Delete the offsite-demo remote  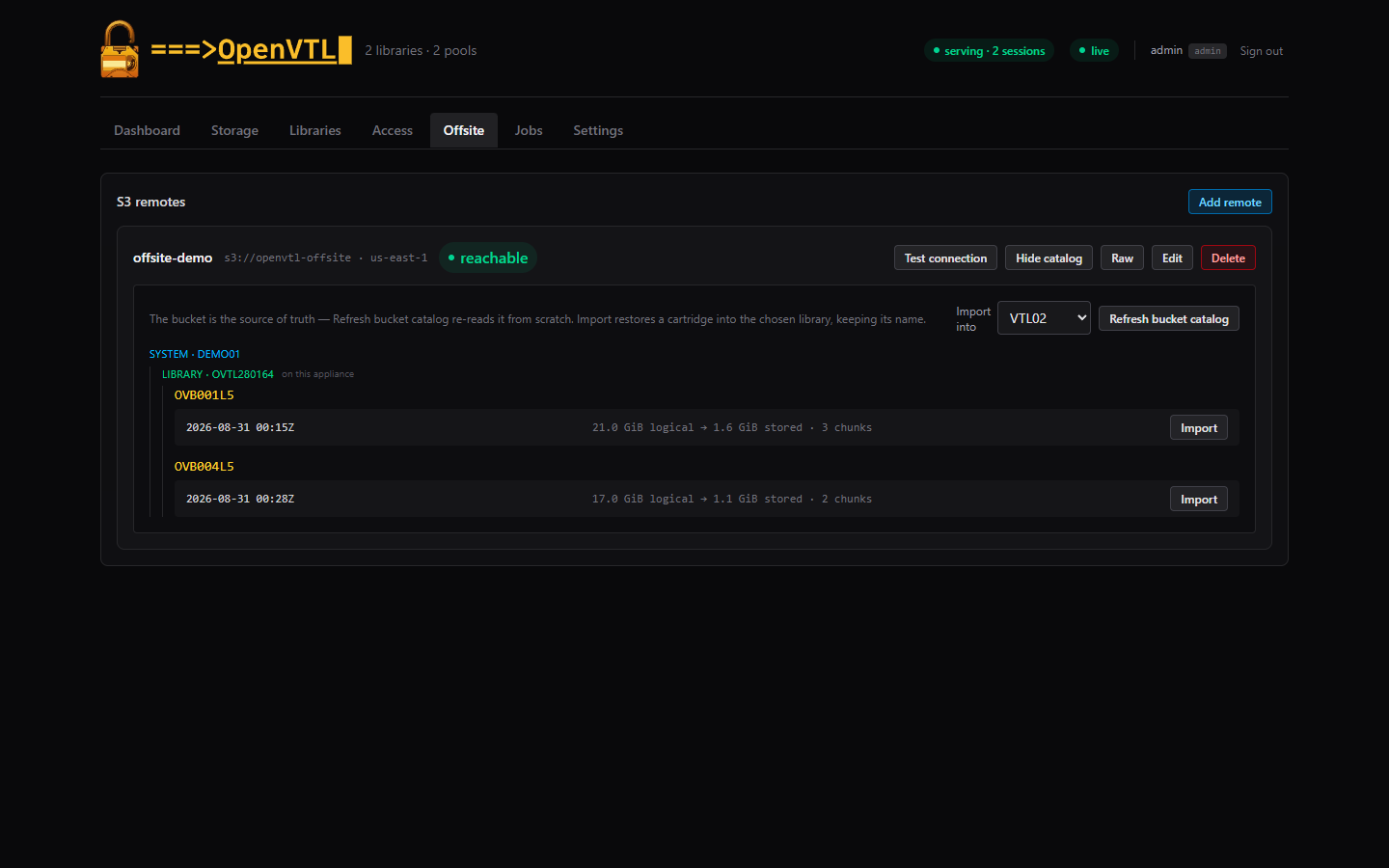click(x=1228, y=258)
